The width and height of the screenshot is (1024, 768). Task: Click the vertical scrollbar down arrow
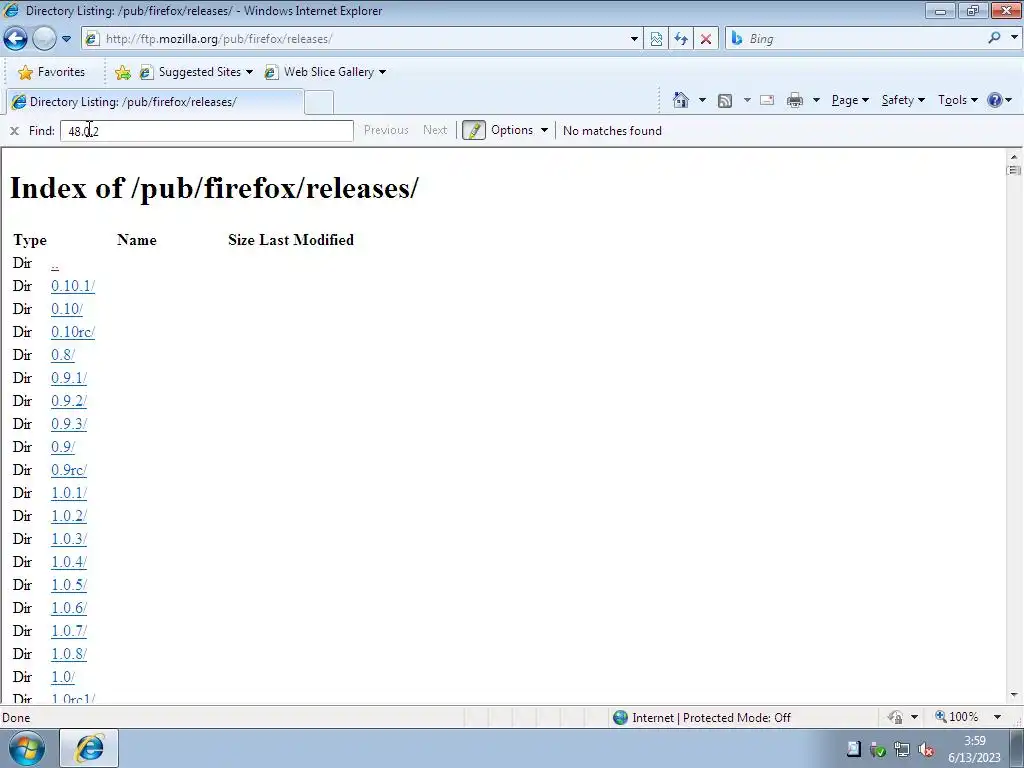(1014, 695)
